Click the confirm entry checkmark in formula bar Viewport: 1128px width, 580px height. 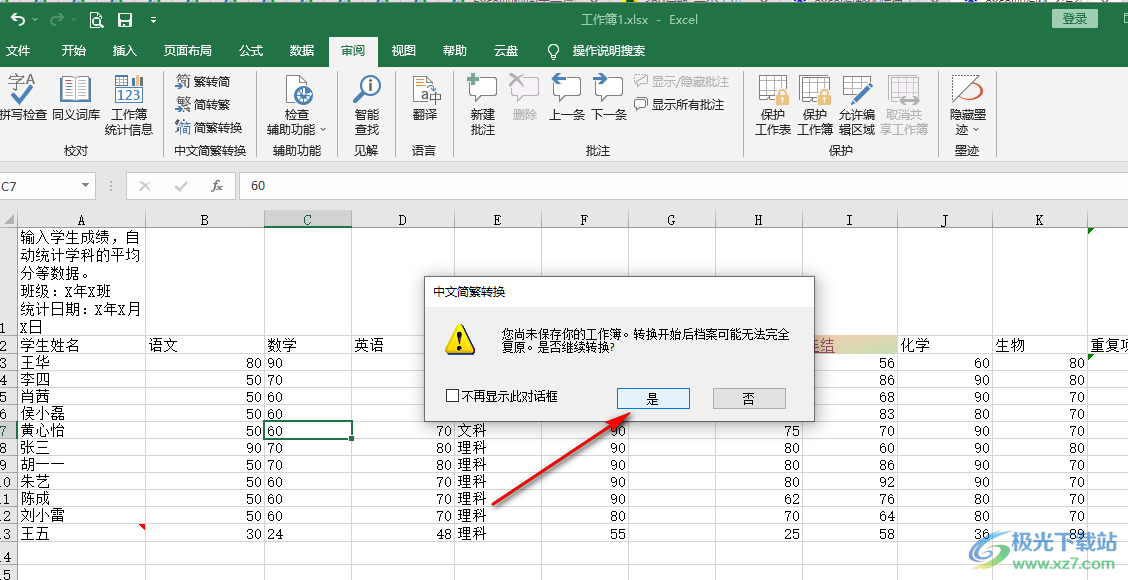click(181, 186)
